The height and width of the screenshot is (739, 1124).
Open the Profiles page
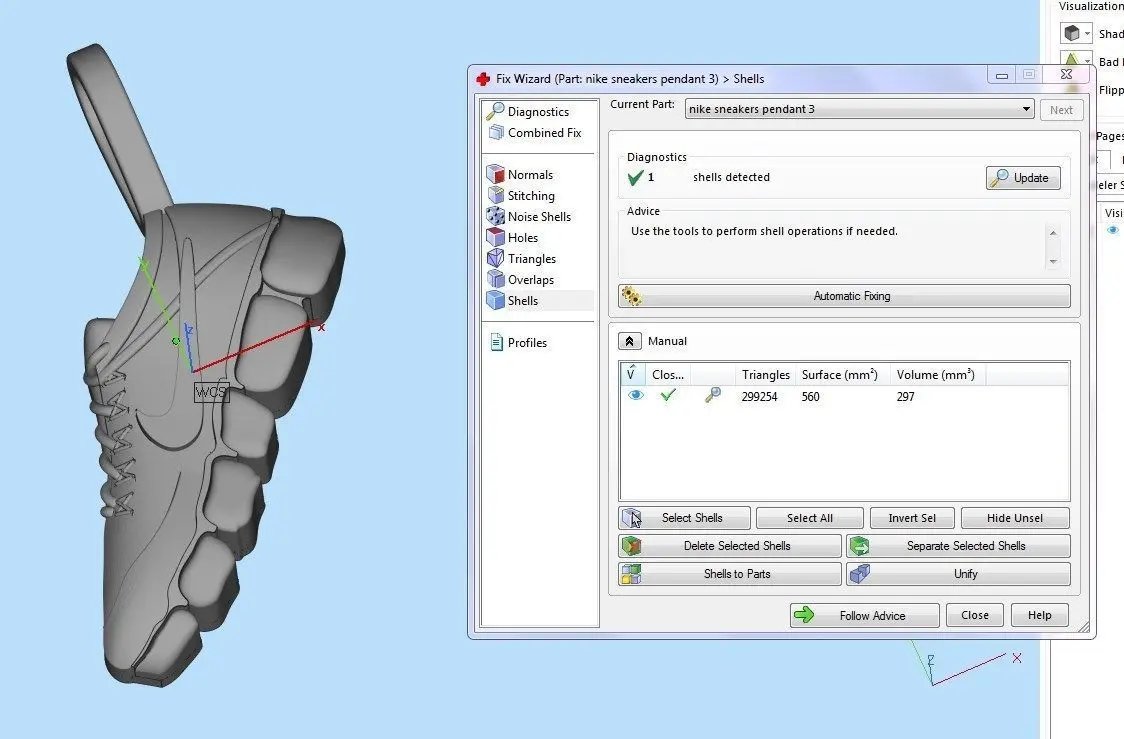(519, 343)
